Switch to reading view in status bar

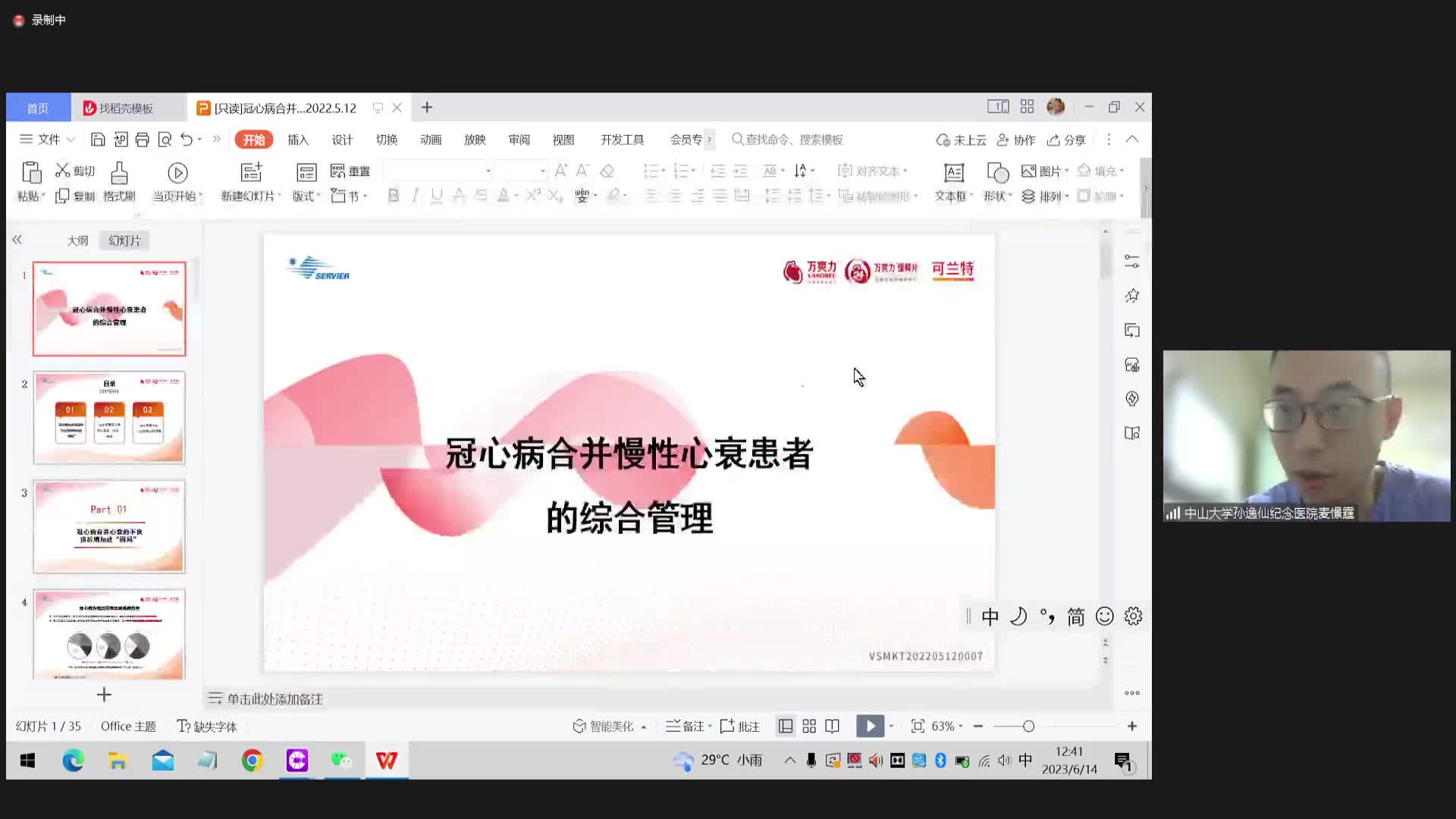click(x=832, y=726)
